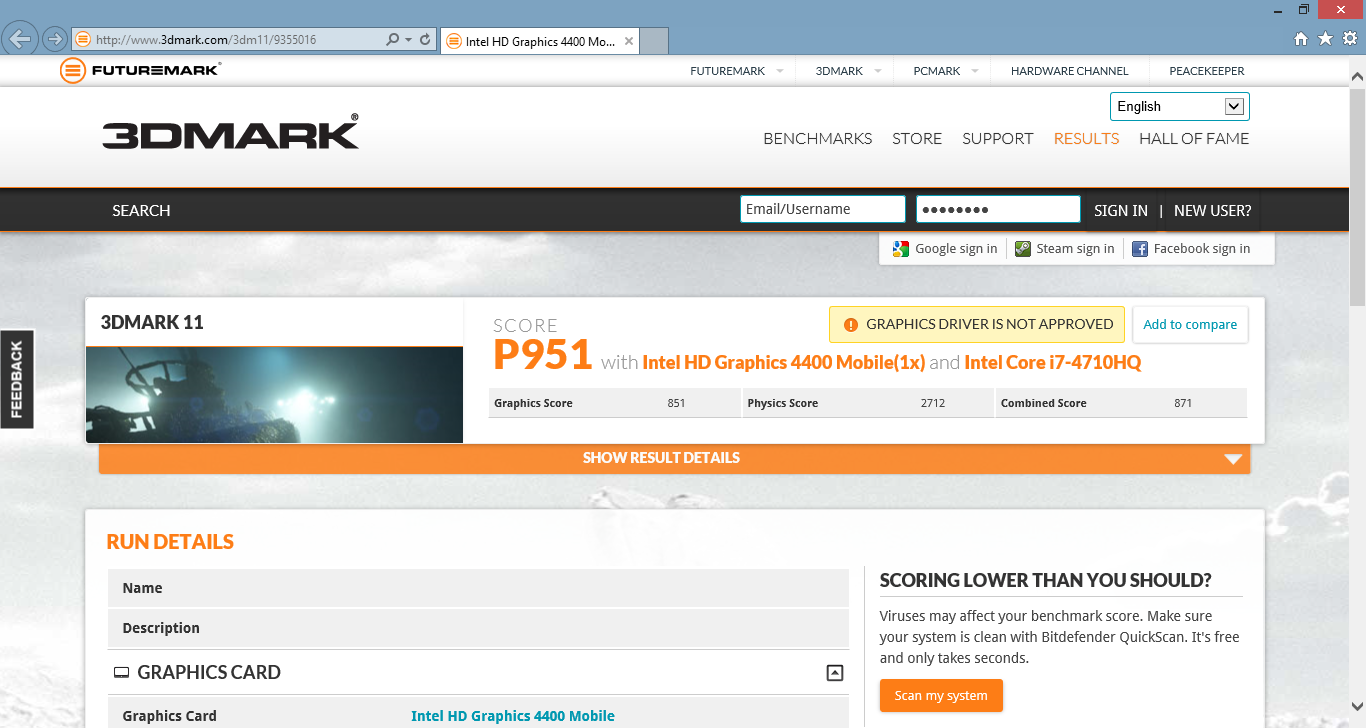Click the orange warning icon on driver notice
The width and height of the screenshot is (1366, 728).
pyautogui.click(x=851, y=325)
